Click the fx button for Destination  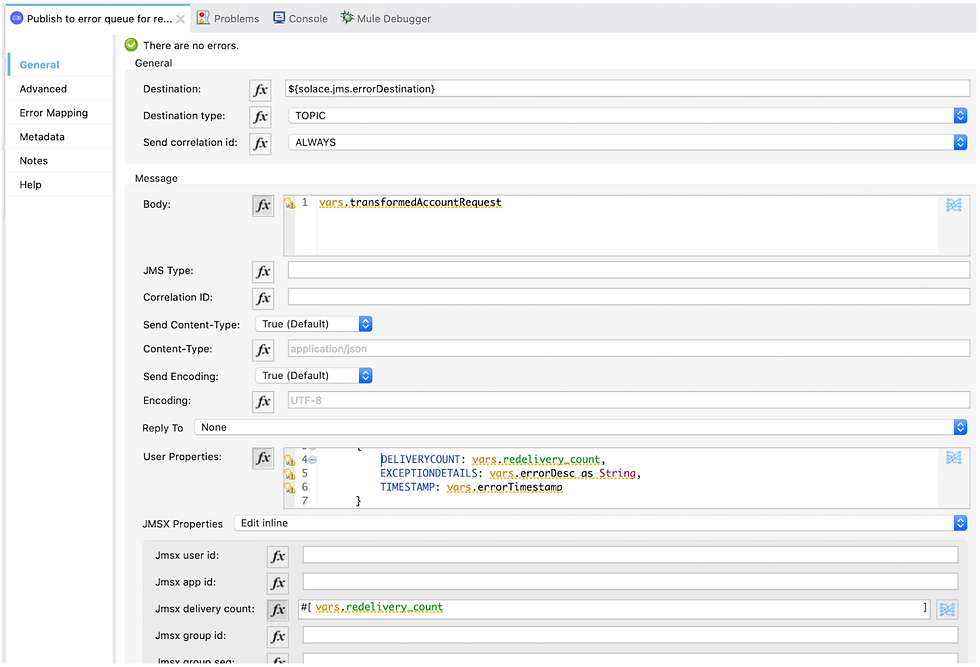tap(260, 89)
